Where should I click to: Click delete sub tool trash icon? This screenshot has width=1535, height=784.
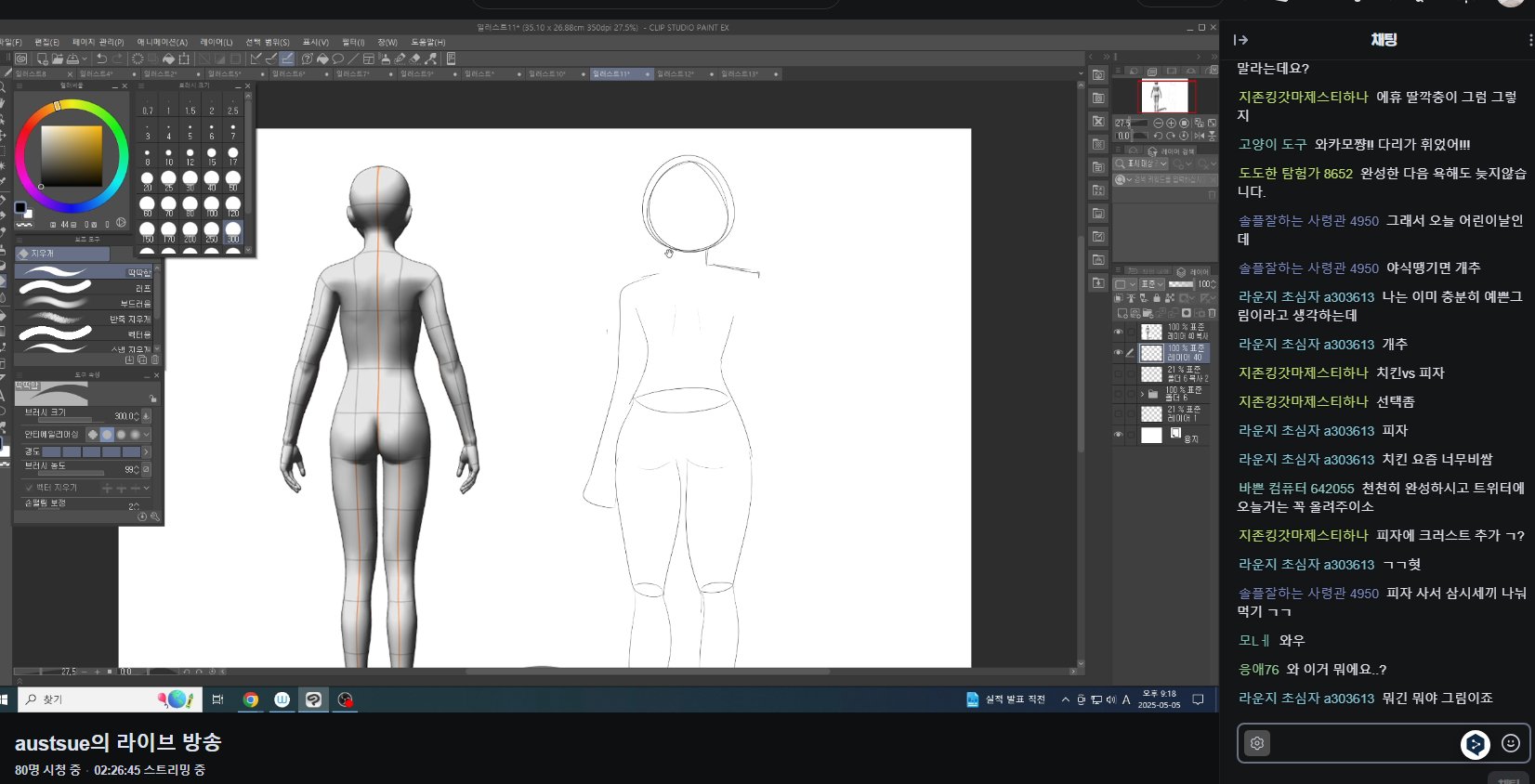(154, 359)
